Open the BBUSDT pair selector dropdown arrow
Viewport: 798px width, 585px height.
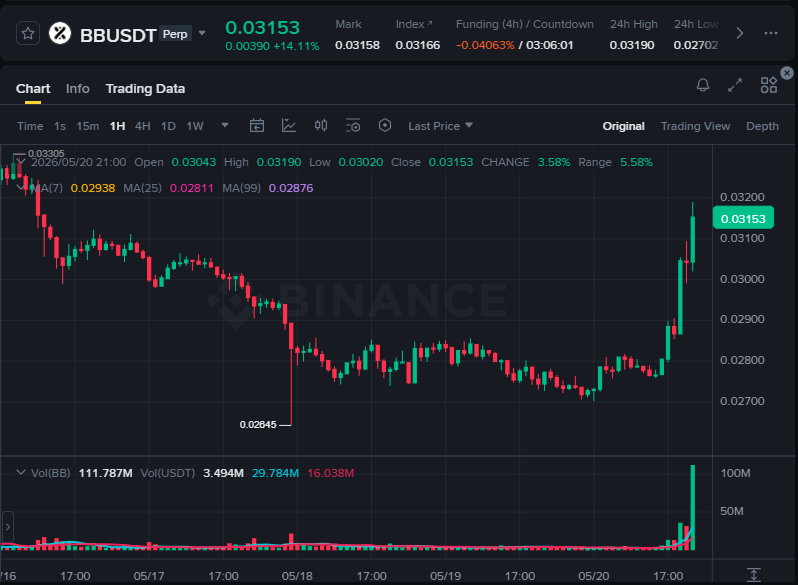pyautogui.click(x=202, y=34)
